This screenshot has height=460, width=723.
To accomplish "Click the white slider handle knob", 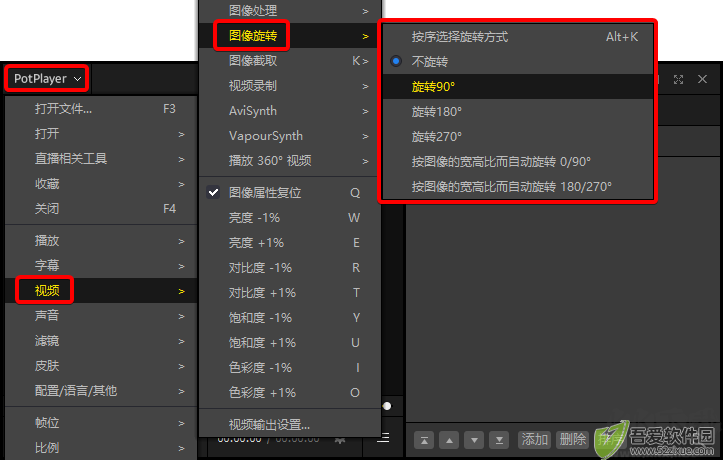I will click(x=387, y=406).
